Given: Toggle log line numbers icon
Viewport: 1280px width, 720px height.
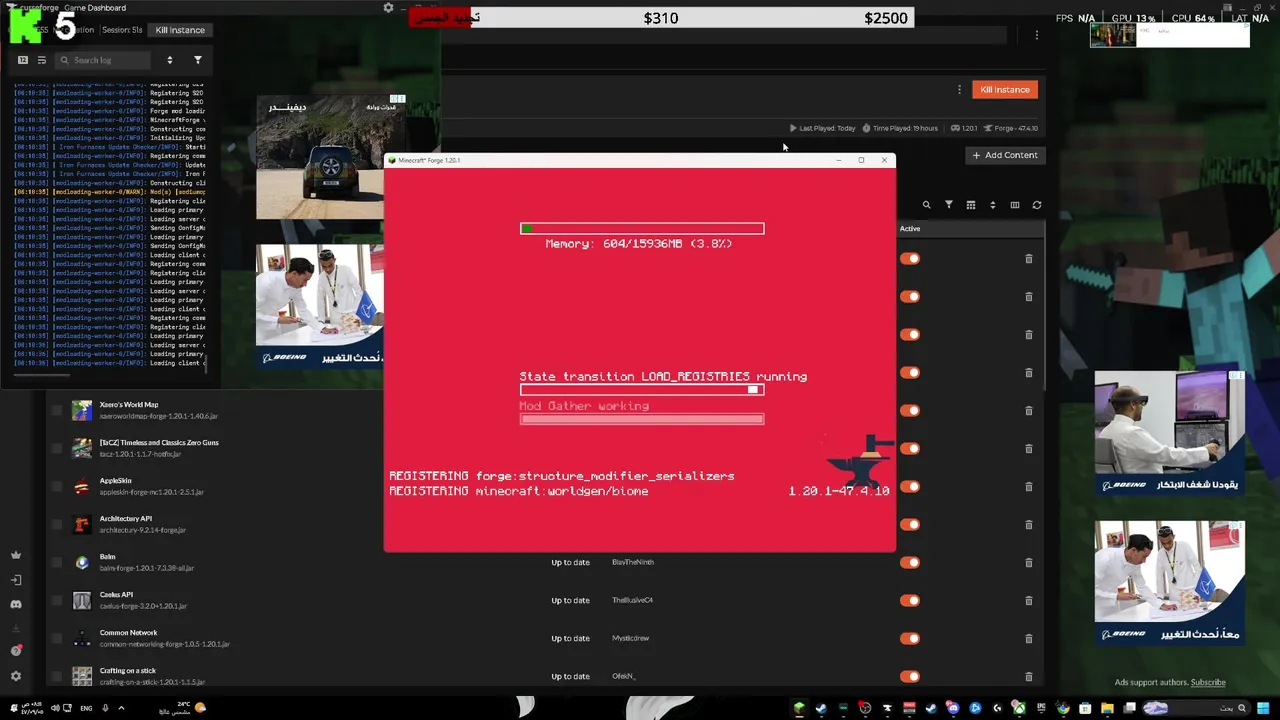Looking at the screenshot, I should pyautogui.click(x=23, y=60).
